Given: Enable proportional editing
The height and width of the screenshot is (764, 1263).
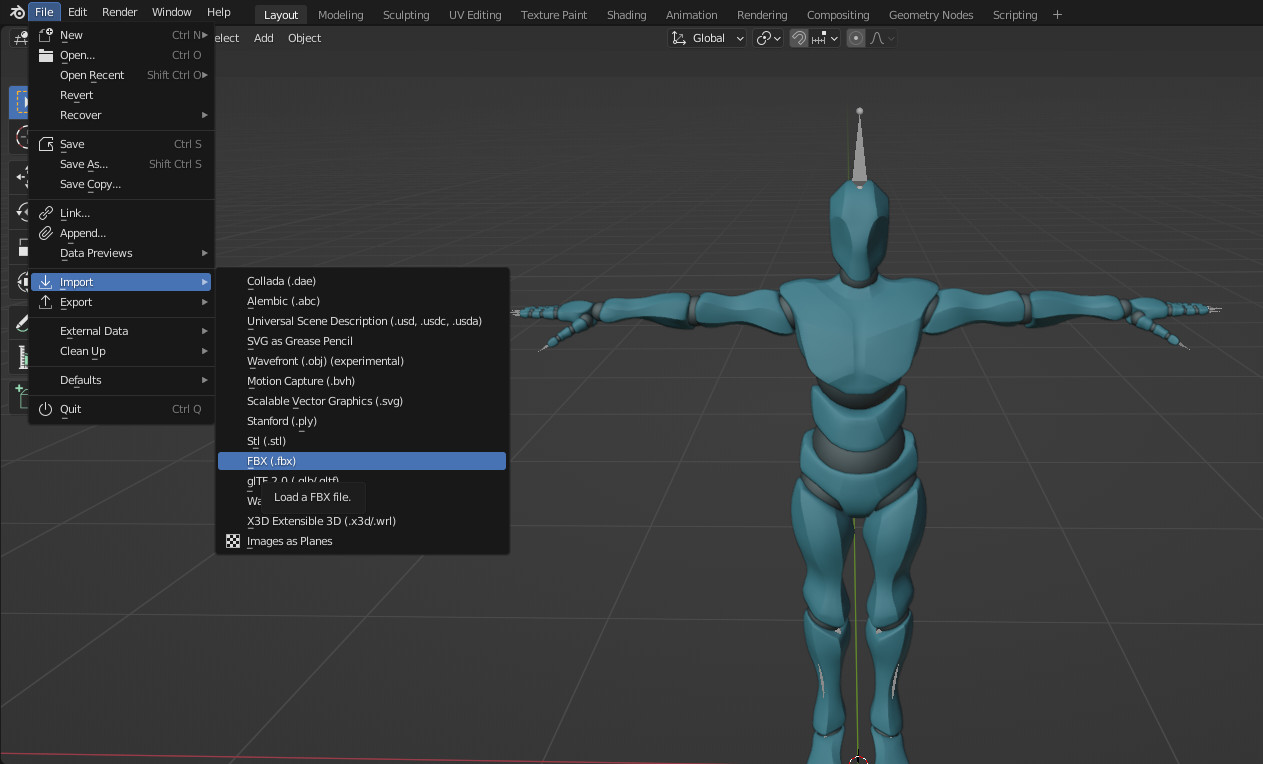Looking at the screenshot, I should point(855,38).
